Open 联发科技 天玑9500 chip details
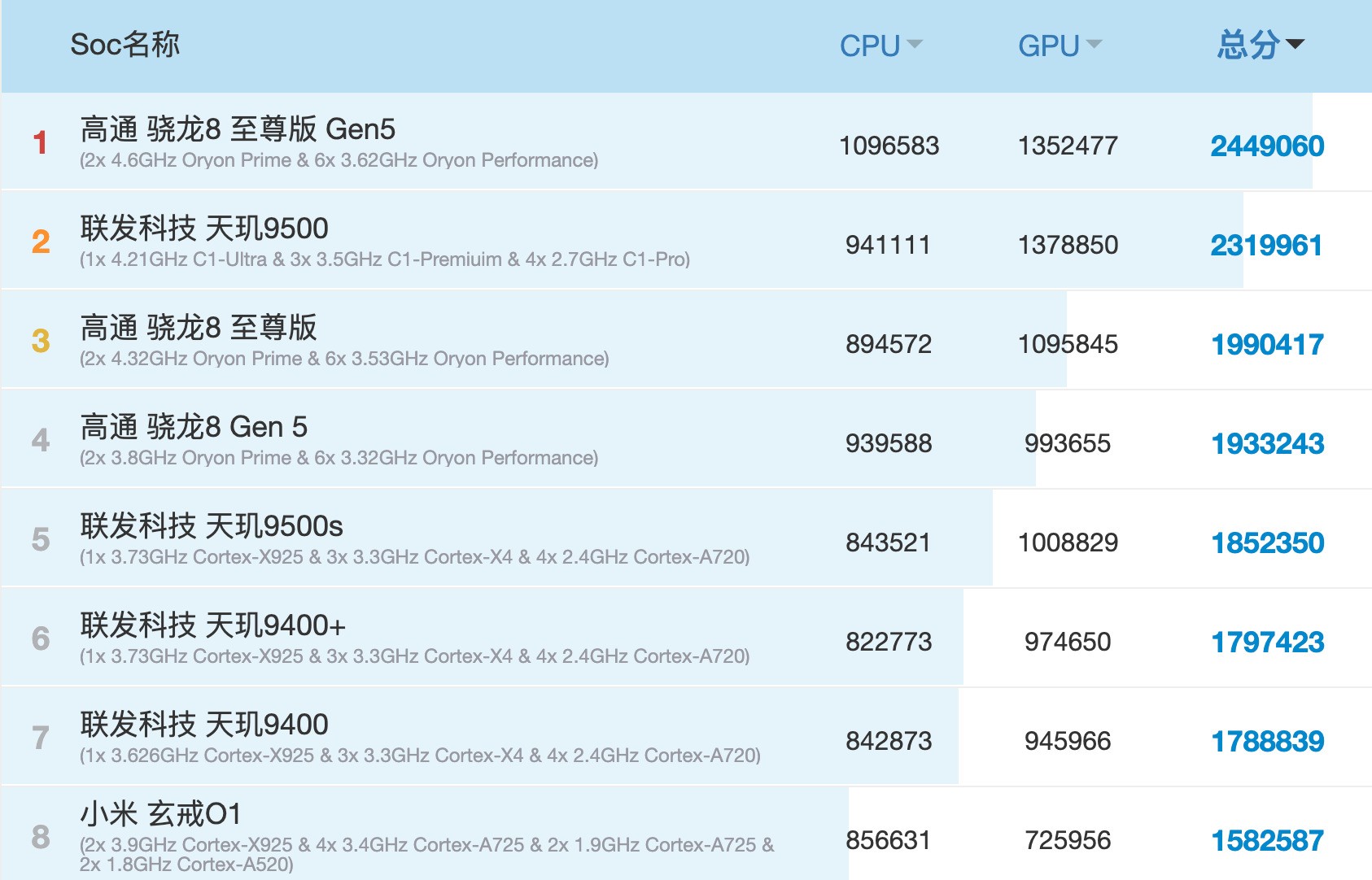1372x880 pixels. tap(204, 229)
